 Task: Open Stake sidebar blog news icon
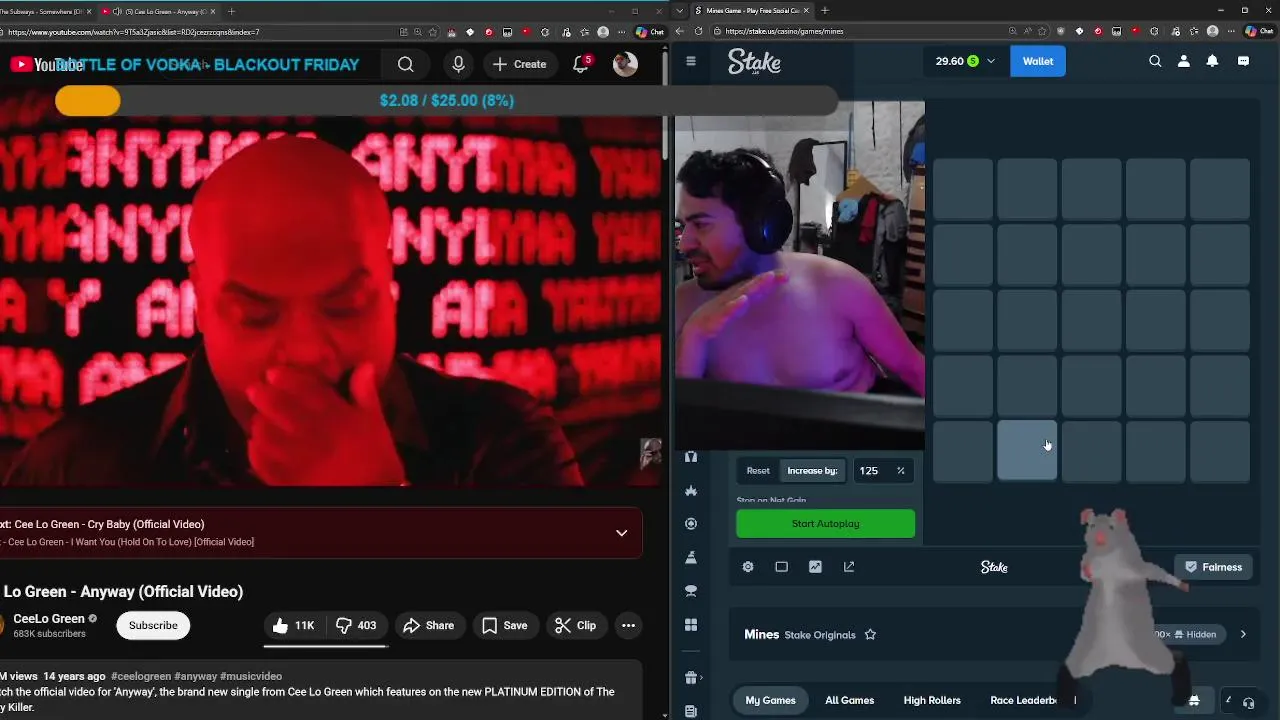click(x=690, y=711)
